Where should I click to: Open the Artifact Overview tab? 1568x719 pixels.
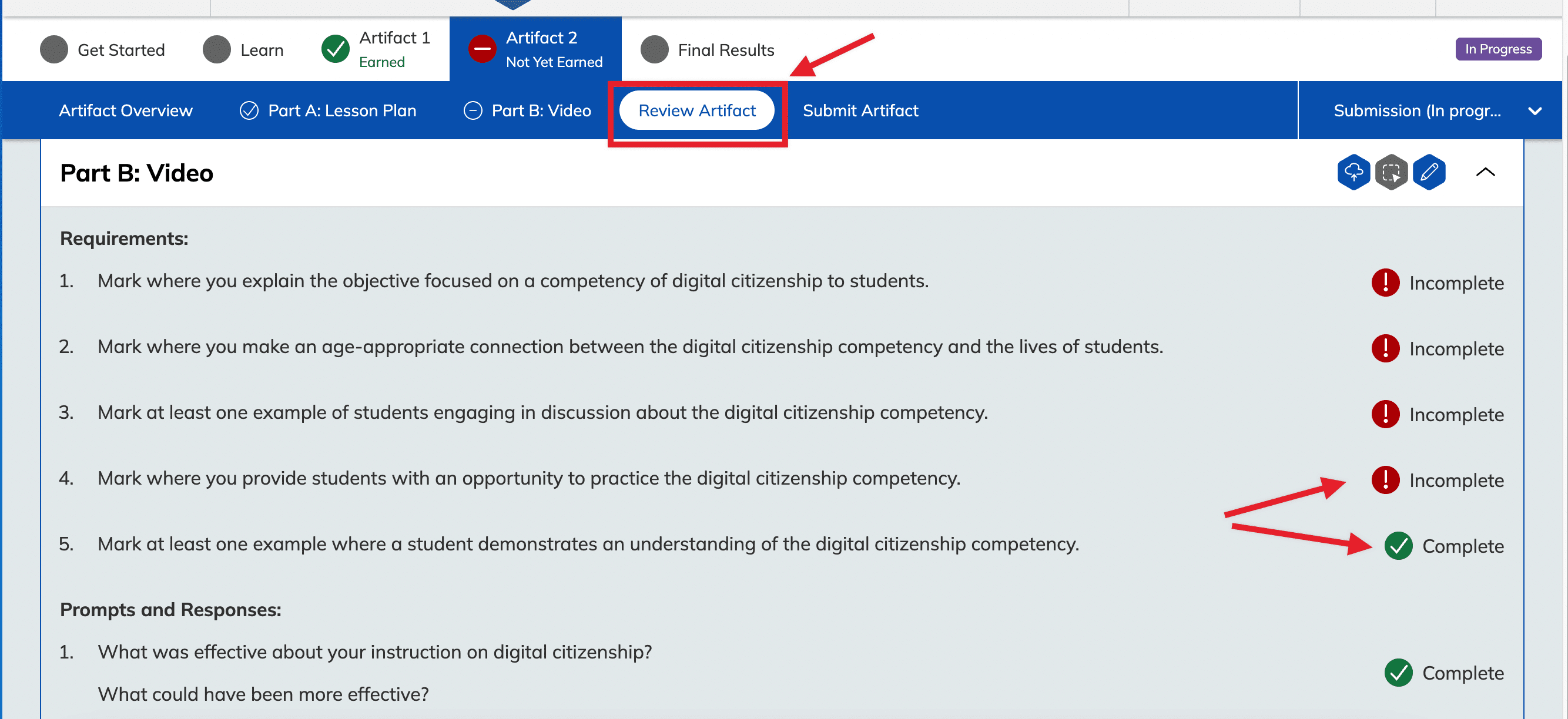point(125,110)
